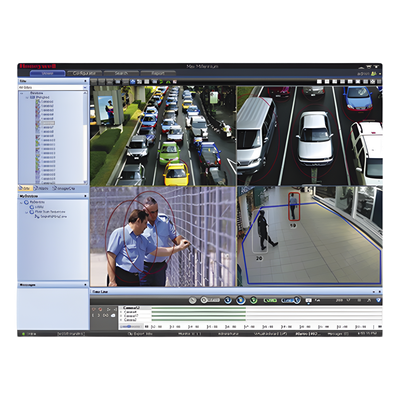Select the first camera under the recorder

pyautogui.click(x=45, y=102)
